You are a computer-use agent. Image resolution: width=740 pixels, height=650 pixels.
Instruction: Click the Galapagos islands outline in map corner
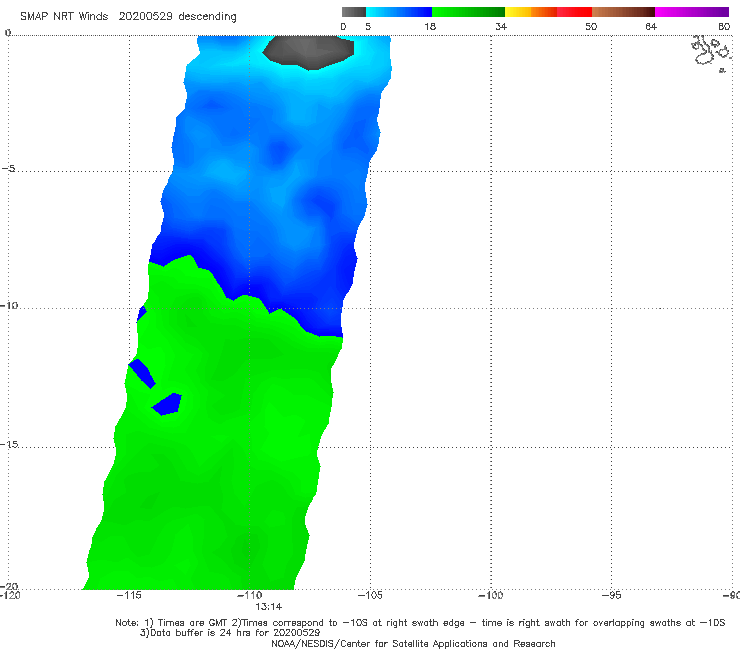click(712, 52)
